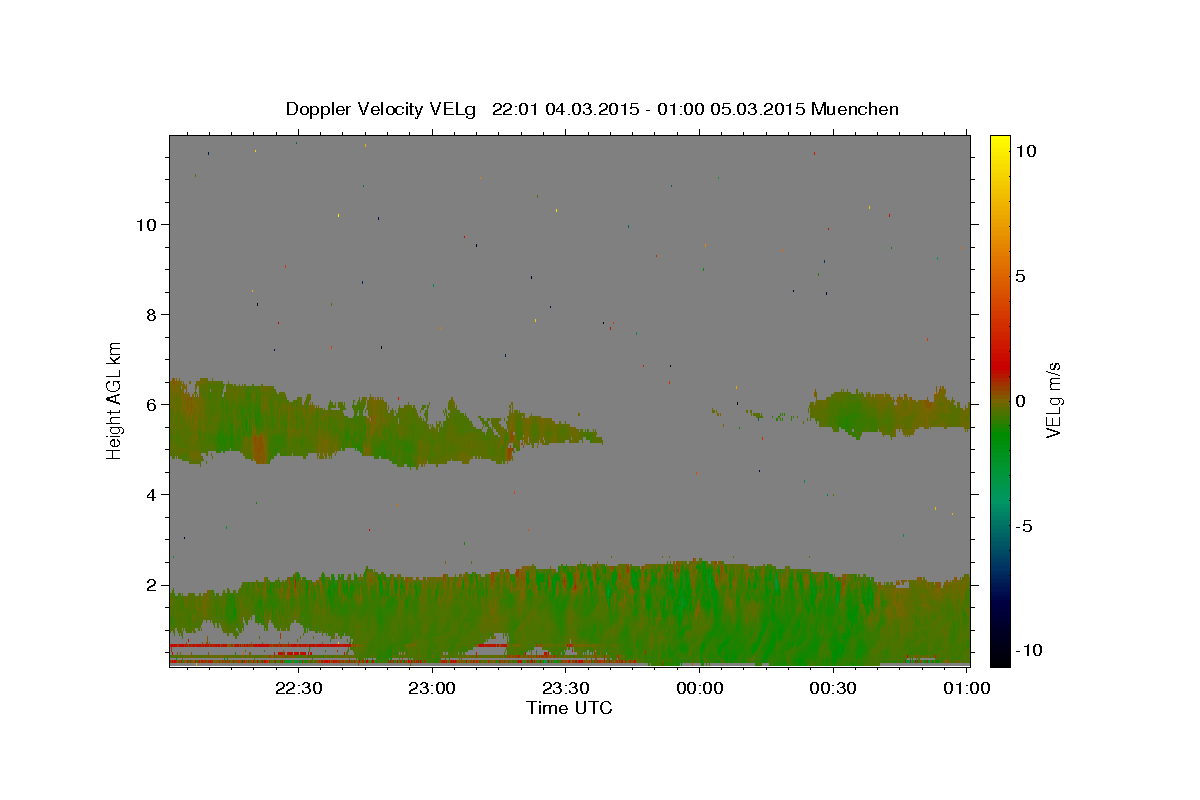Click the 'Height AGL km' axis label
1200x800 pixels.
[x=115, y=400]
